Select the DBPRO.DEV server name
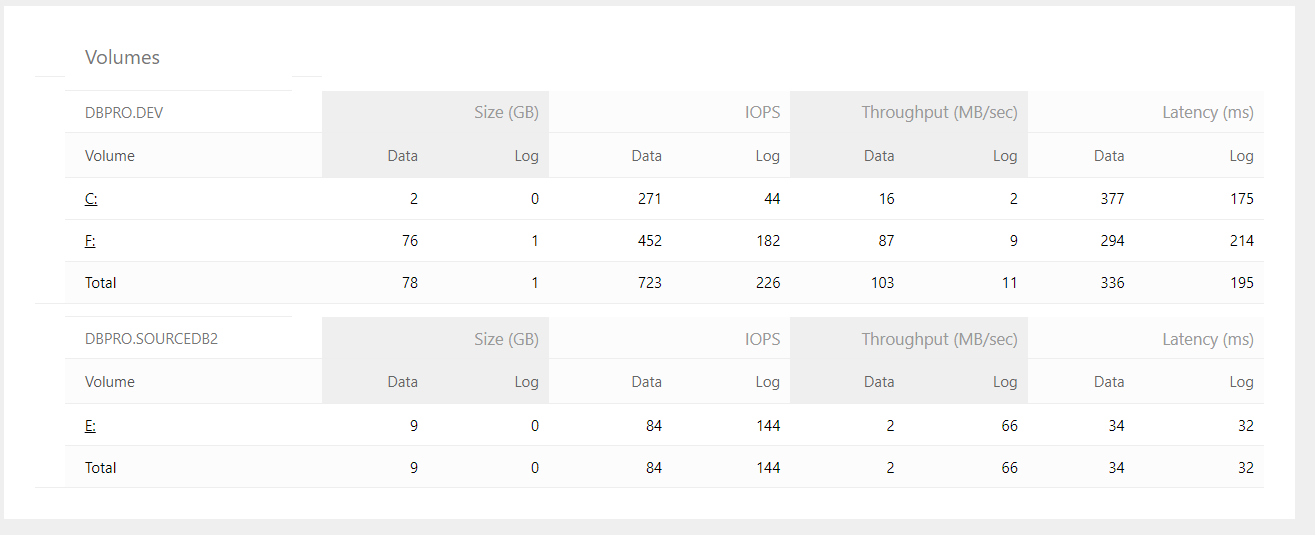This screenshot has width=1315, height=535. [x=124, y=113]
